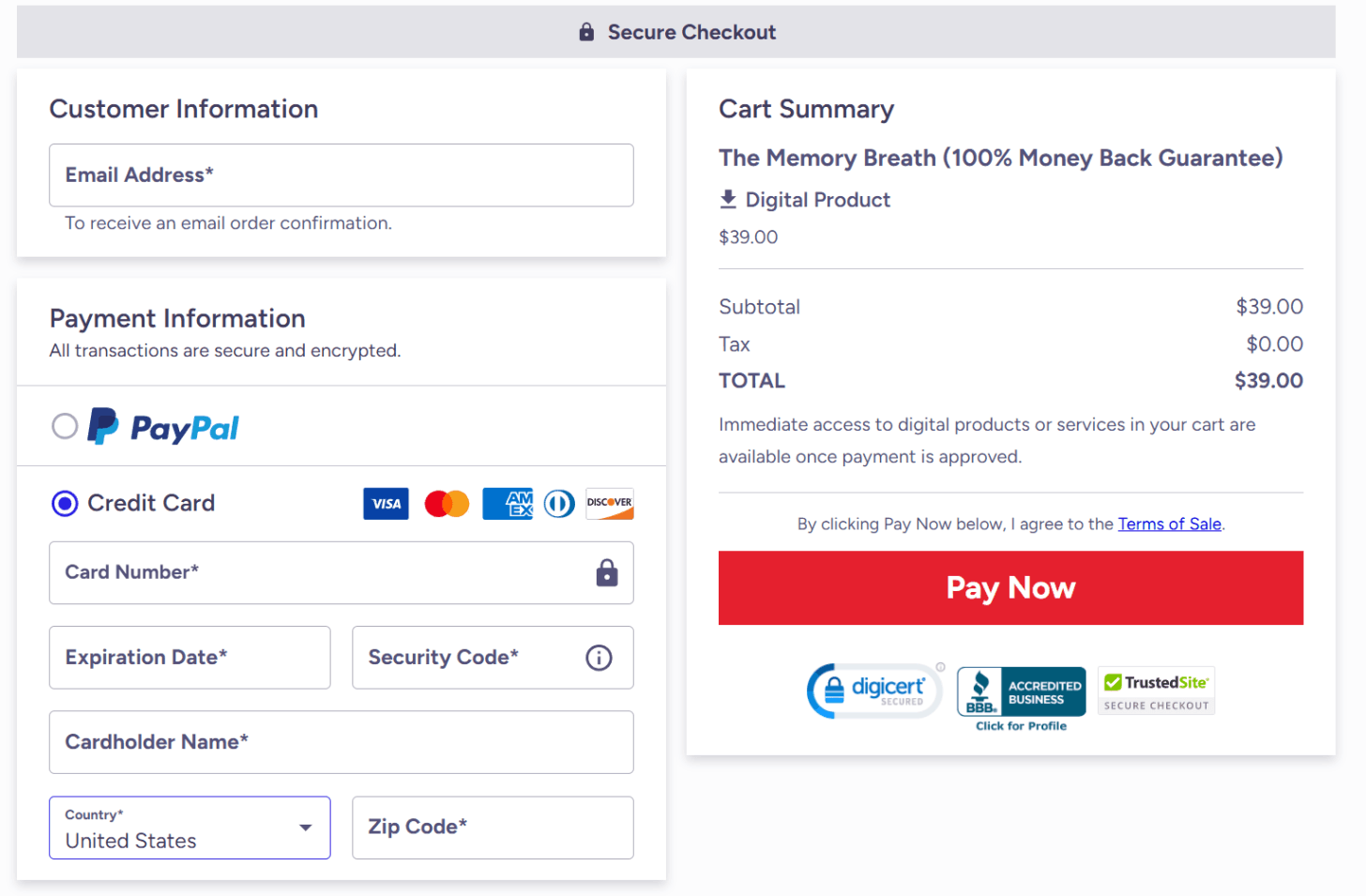Viewport: 1366px width, 896px height.
Task: Open the Terms of Sale link
Action: (x=1169, y=524)
